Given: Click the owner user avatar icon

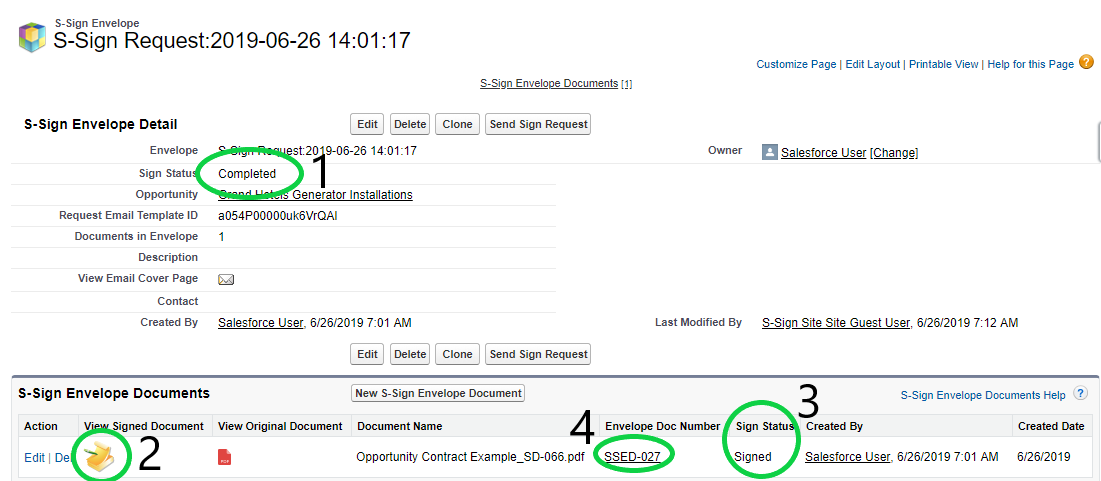Looking at the screenshot, I should point(770,152).
